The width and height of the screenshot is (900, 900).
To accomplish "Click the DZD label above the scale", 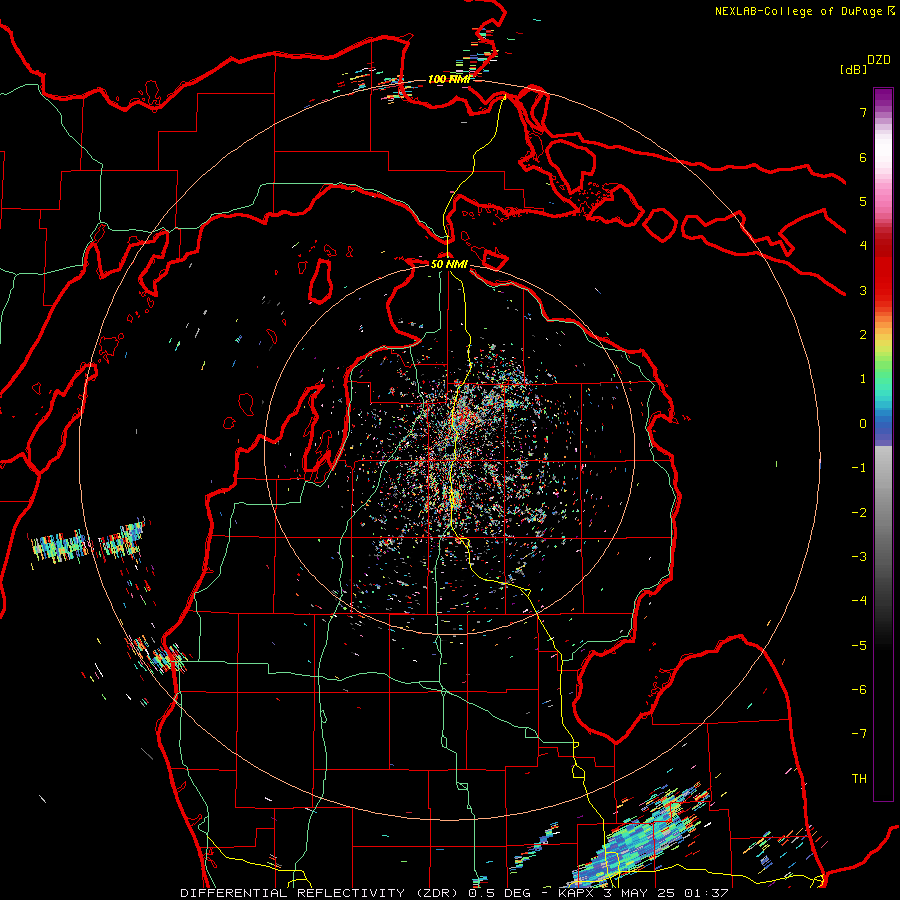I will tap(879, 60).
